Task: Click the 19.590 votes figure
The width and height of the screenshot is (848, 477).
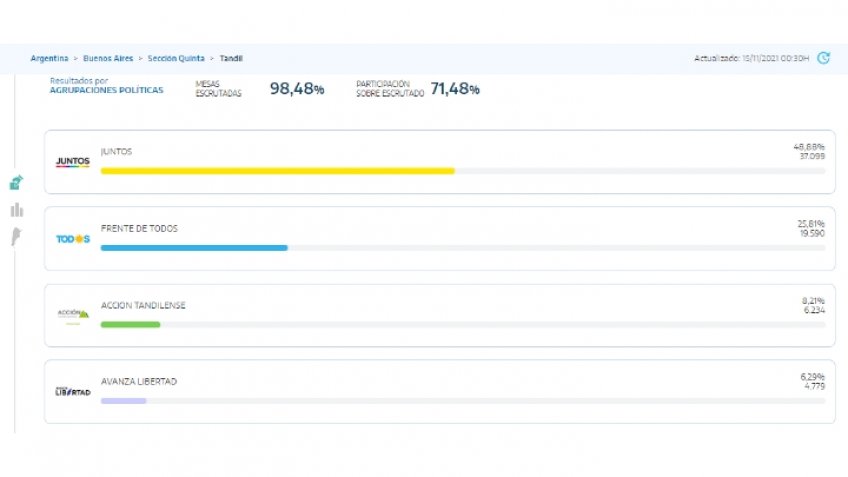Action: pos(812,234)
